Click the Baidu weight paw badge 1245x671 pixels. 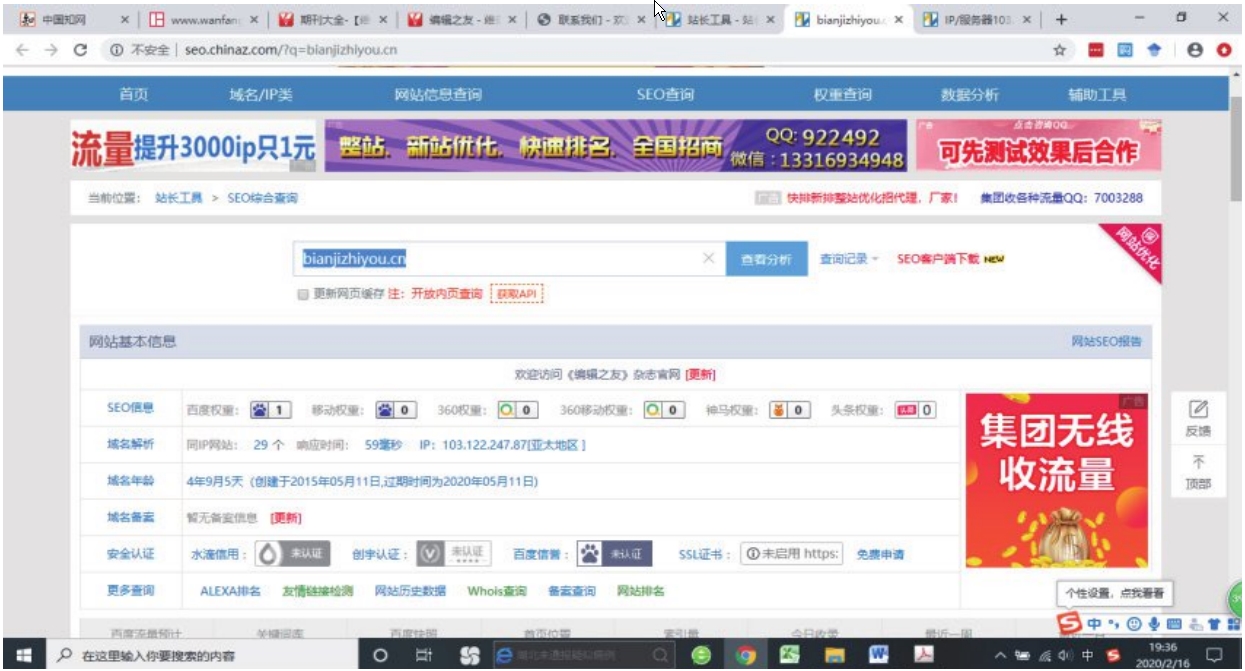coord(270,410)
